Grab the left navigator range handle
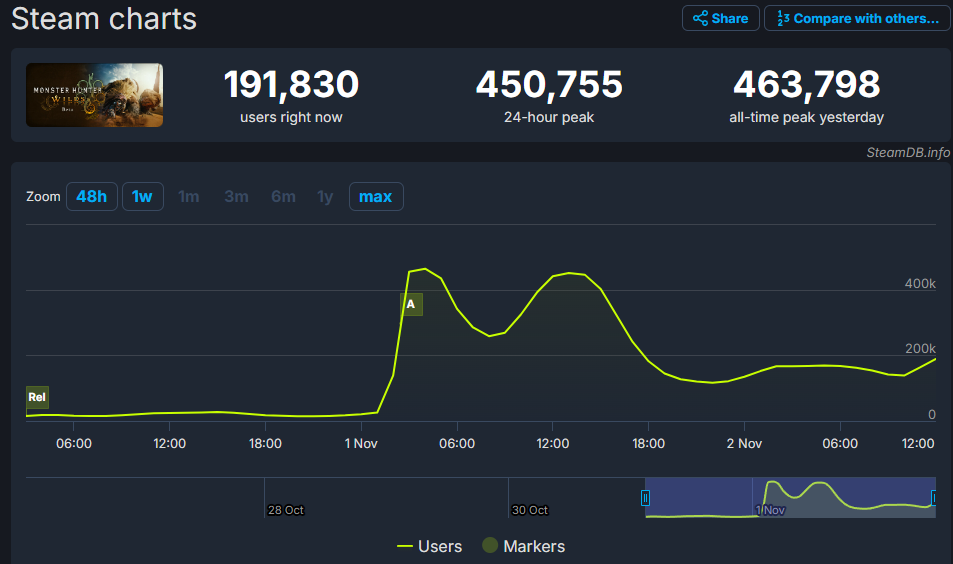This screenshot has width=953, height=564. pyautogui.click(x=645, y=498)
